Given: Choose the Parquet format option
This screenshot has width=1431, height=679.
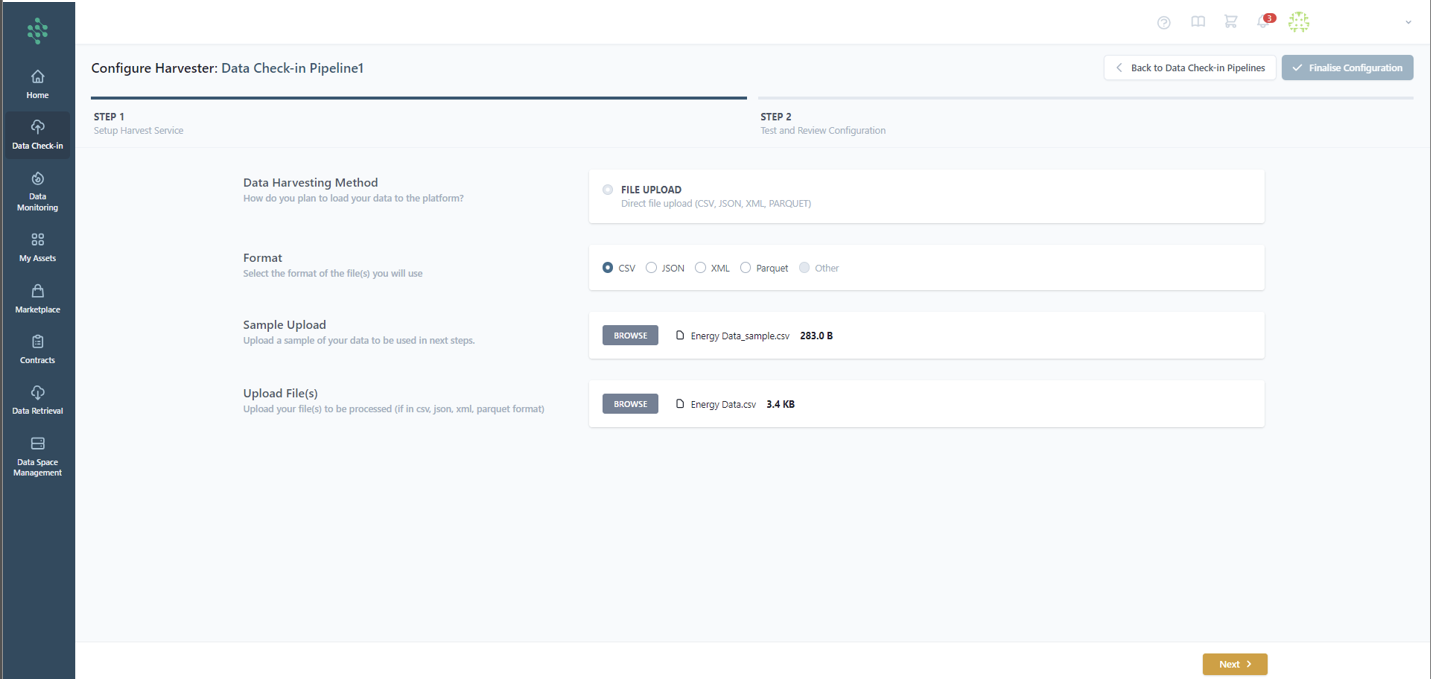Looking at the screenshot, I should (745, 268).
